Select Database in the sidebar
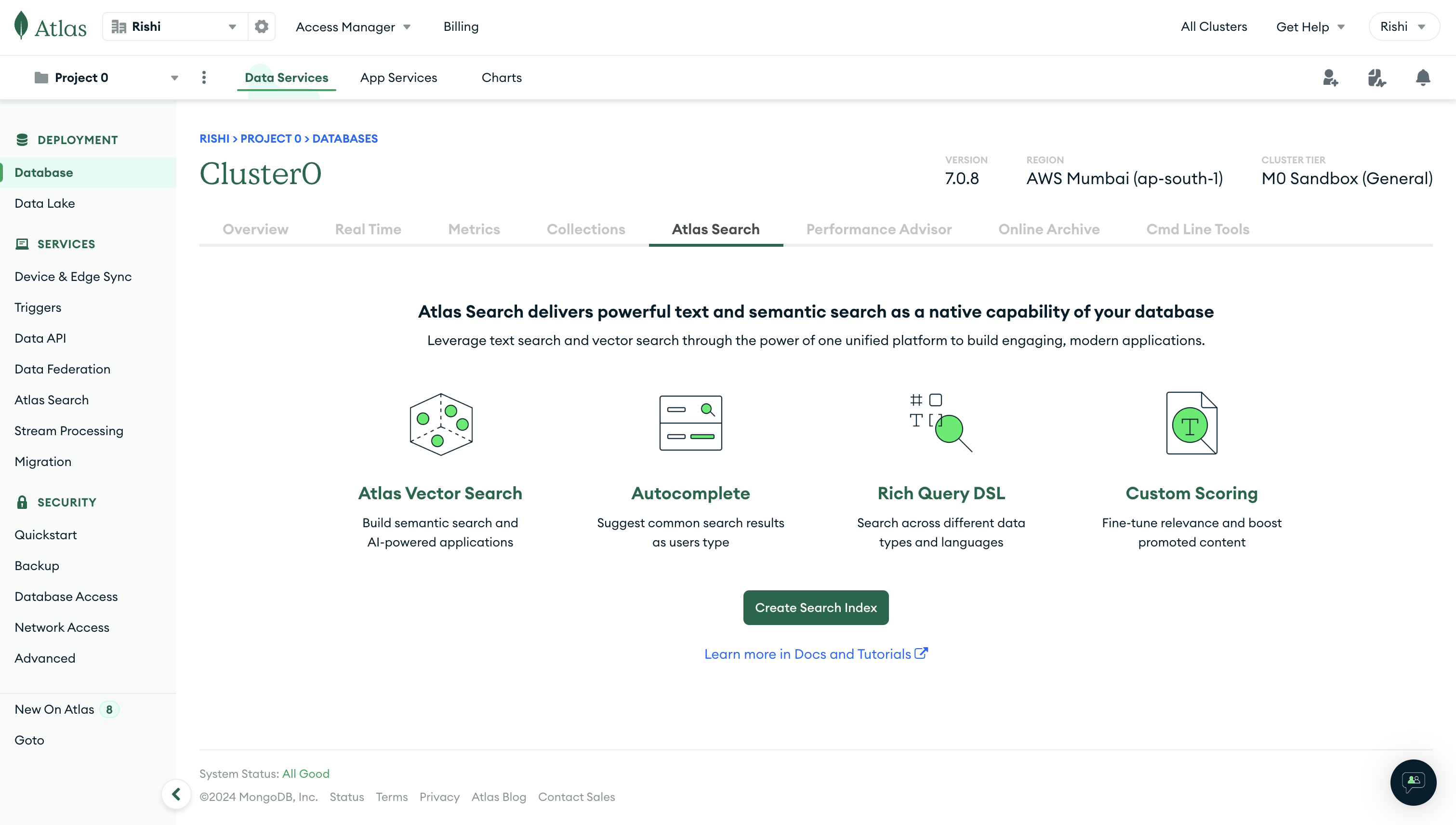This screenshot has width=1456, height=825. tap(88, 172)
